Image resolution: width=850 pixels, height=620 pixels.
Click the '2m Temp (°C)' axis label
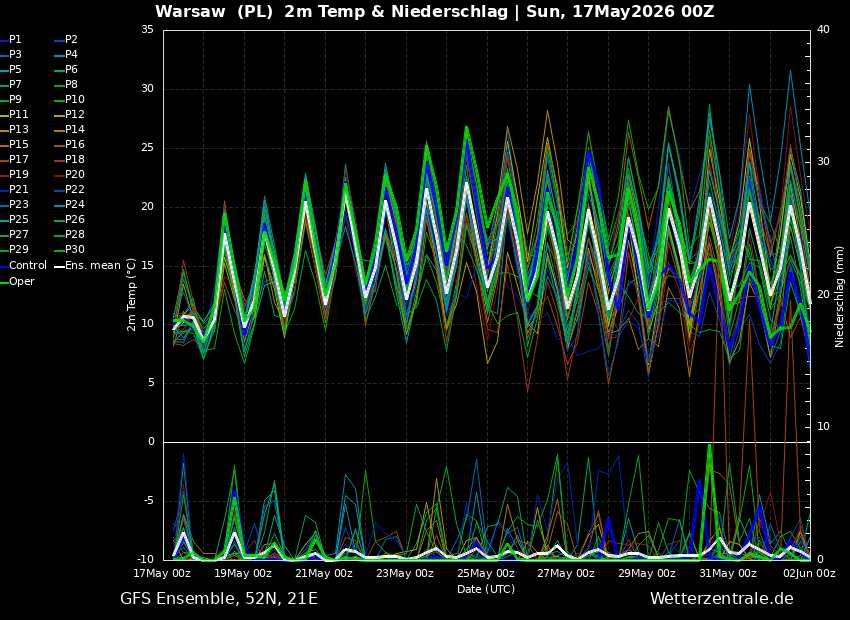(132, 294)
